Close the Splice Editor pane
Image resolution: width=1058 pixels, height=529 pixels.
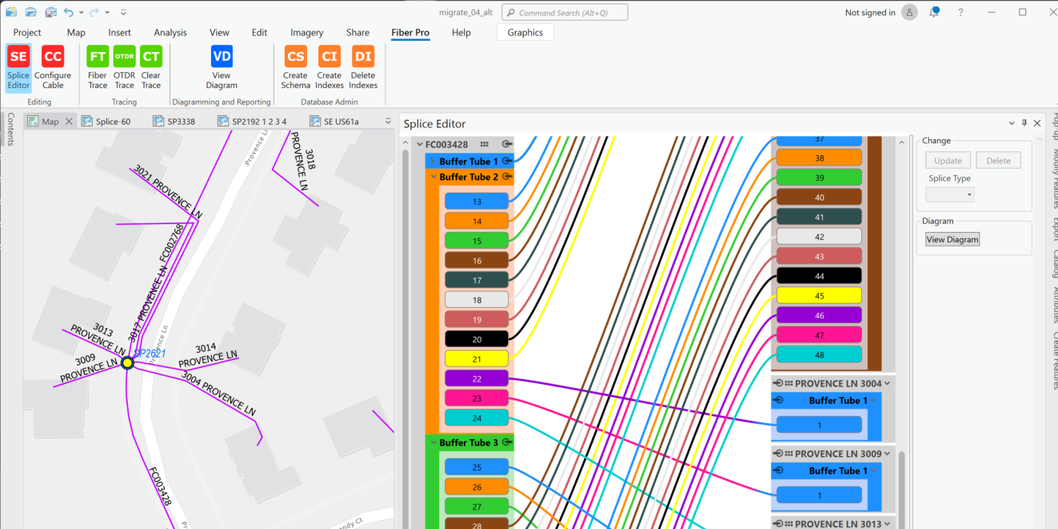point(1037,123)
